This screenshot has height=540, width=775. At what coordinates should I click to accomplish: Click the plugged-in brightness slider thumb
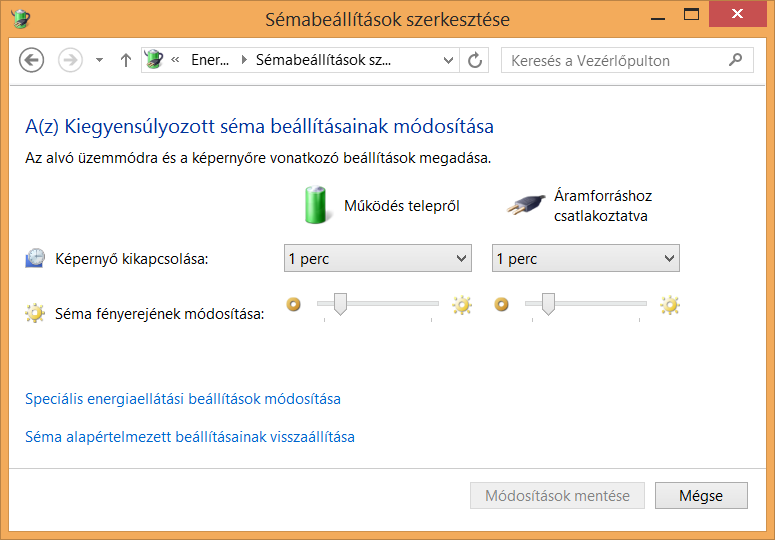pos(548,304)
